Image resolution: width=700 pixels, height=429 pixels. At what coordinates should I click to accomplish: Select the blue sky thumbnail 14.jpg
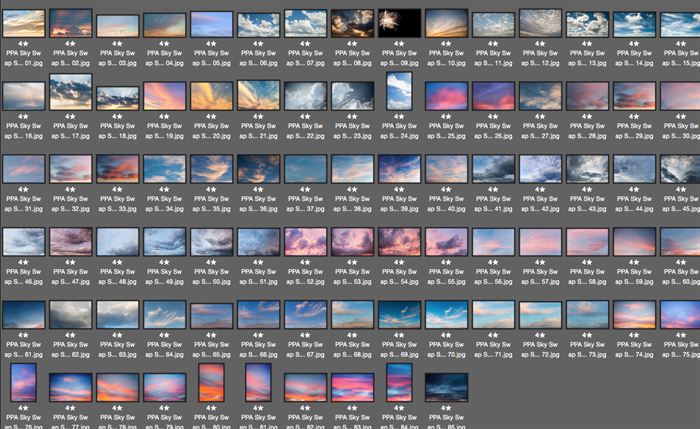(x=634, y=24)
